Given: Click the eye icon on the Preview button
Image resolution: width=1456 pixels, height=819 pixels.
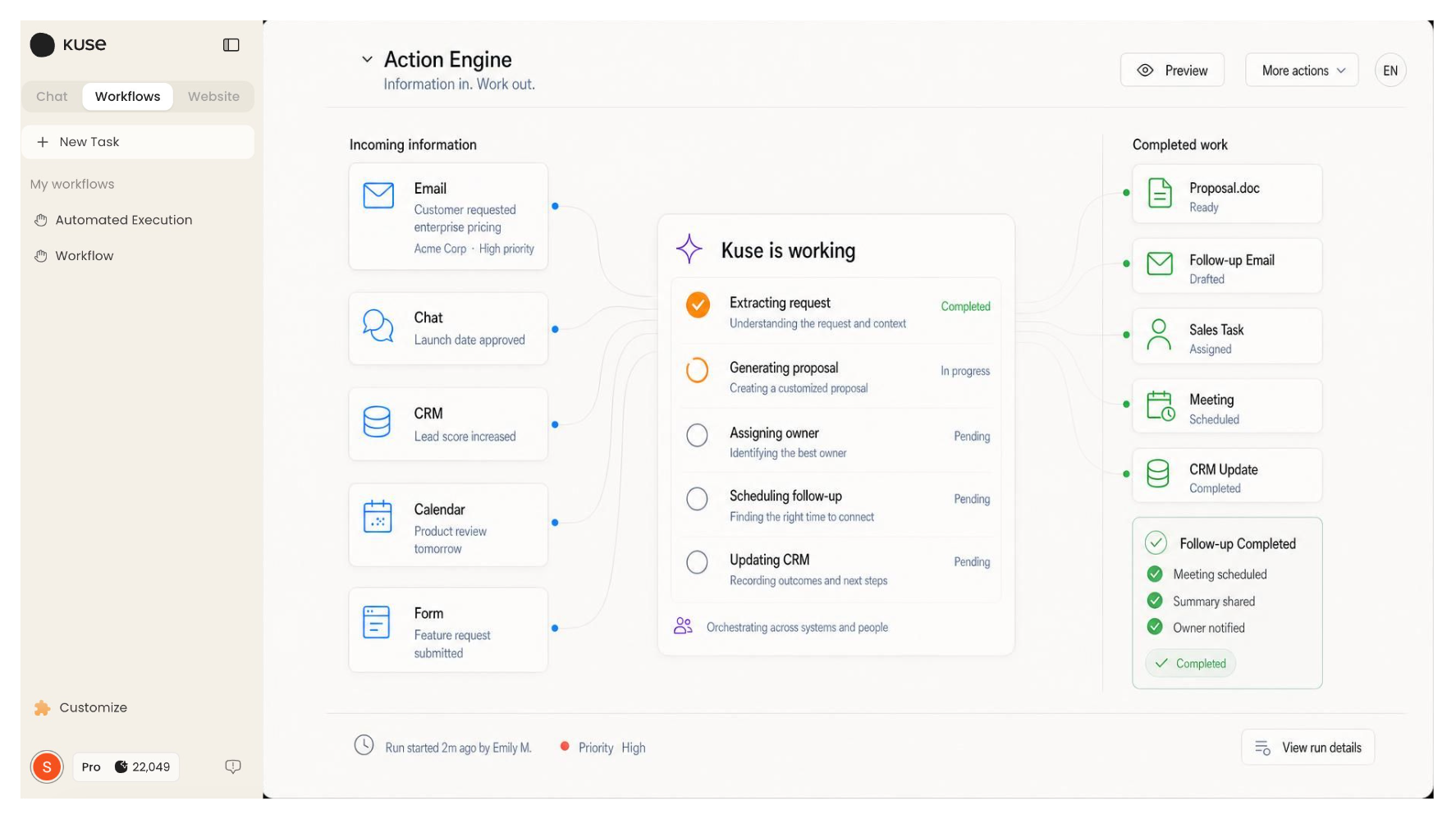Looking at the screenshot, I should [x=1146, y=71].
